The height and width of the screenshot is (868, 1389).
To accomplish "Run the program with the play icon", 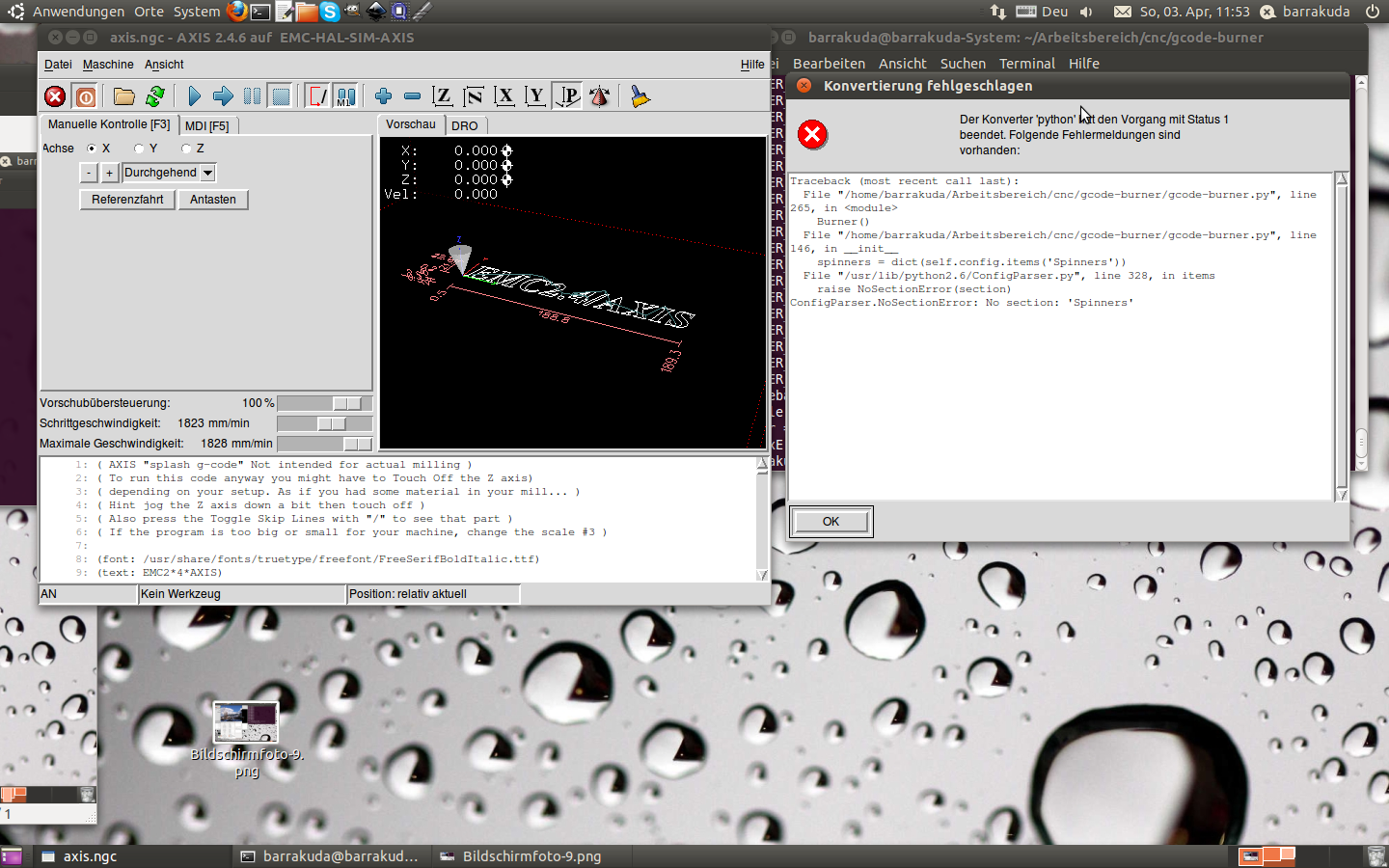I will pyautogui.click(x=194, y=96).
